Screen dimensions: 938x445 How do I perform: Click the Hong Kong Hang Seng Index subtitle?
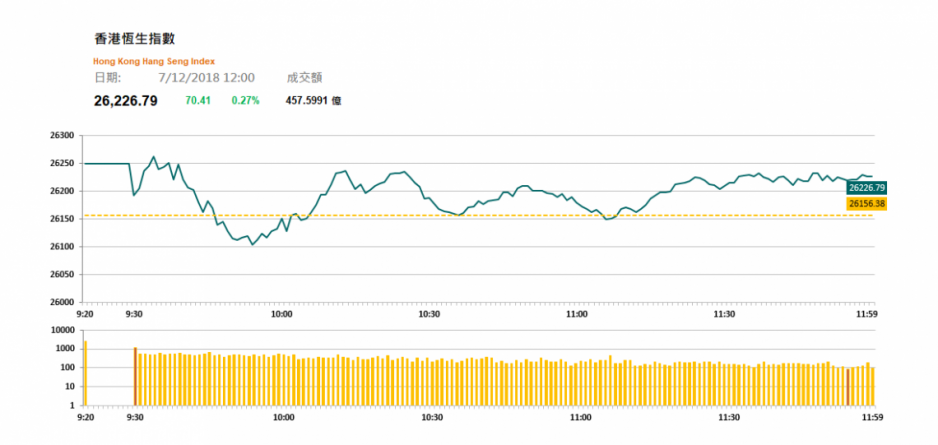pos(154,61)
